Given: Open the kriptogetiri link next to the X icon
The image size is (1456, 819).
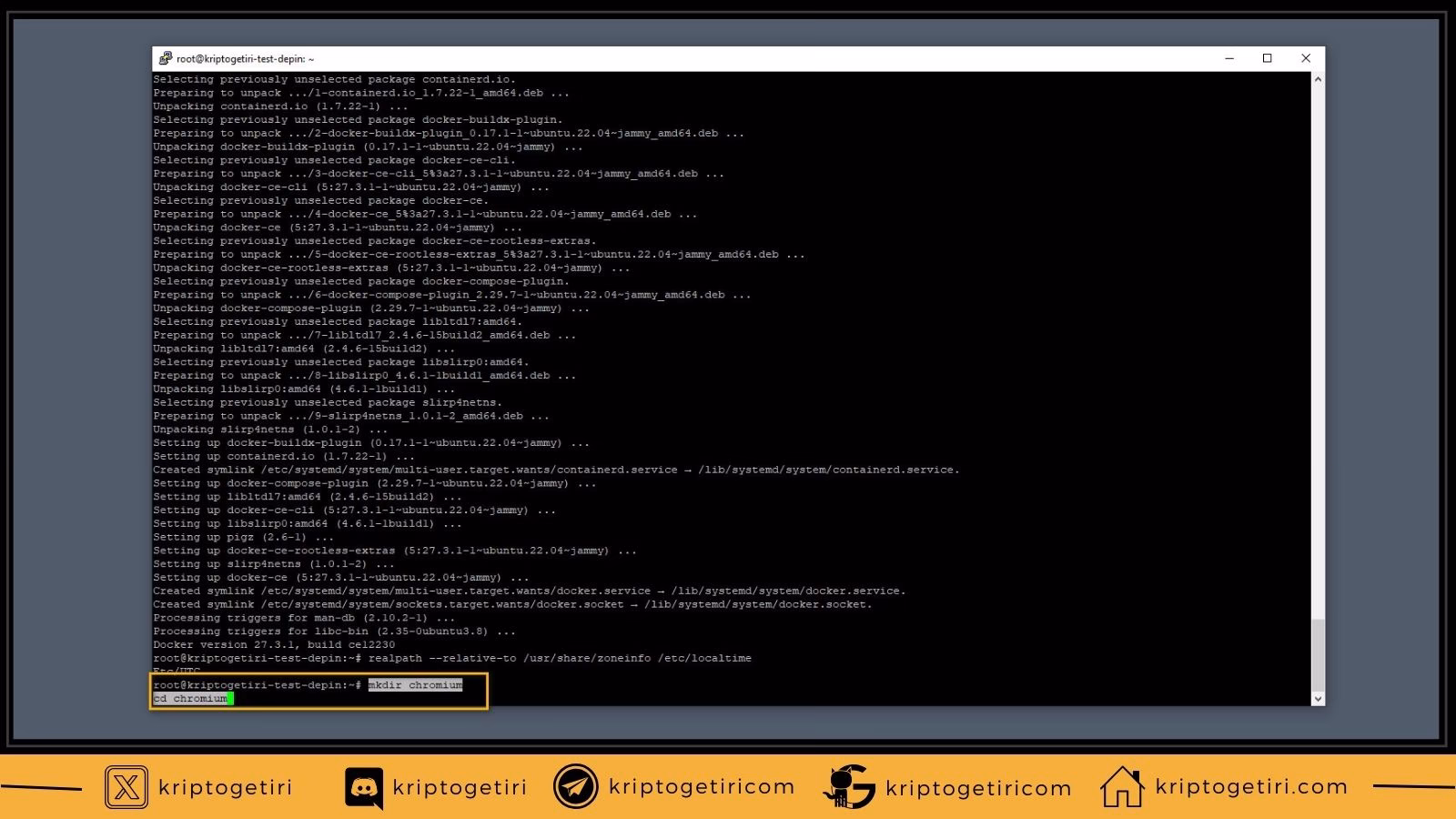Looking at the screenshot, I should [x=224, y=788].
